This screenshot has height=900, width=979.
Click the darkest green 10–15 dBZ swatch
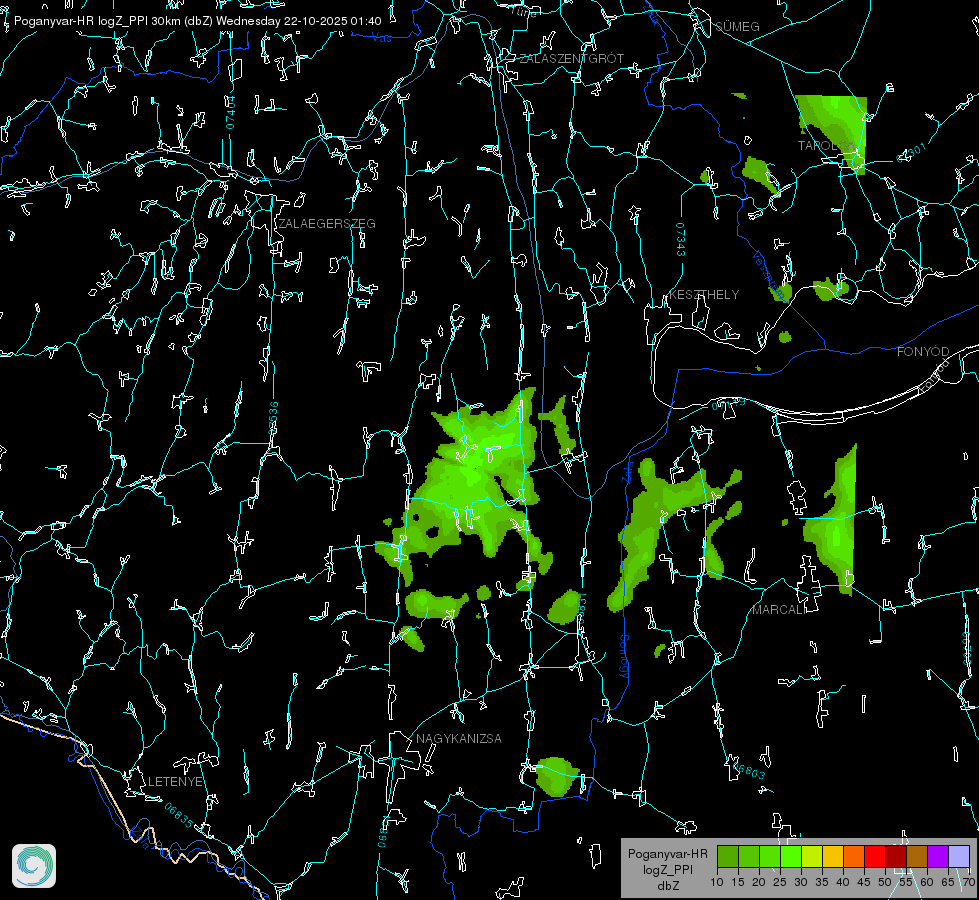(728, 856)
